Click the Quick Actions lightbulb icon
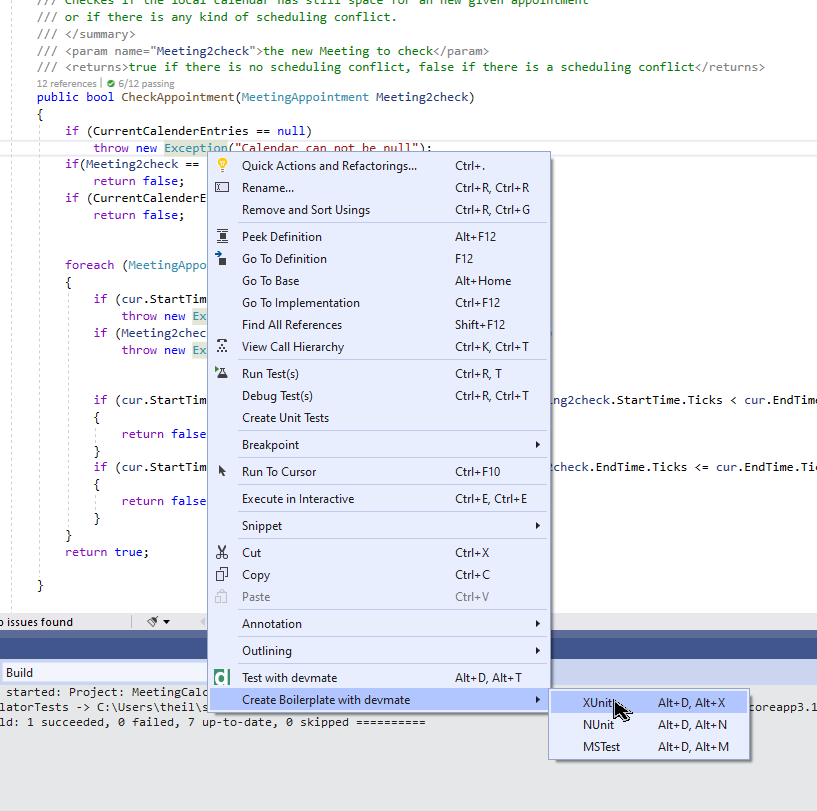 (222, 165)
